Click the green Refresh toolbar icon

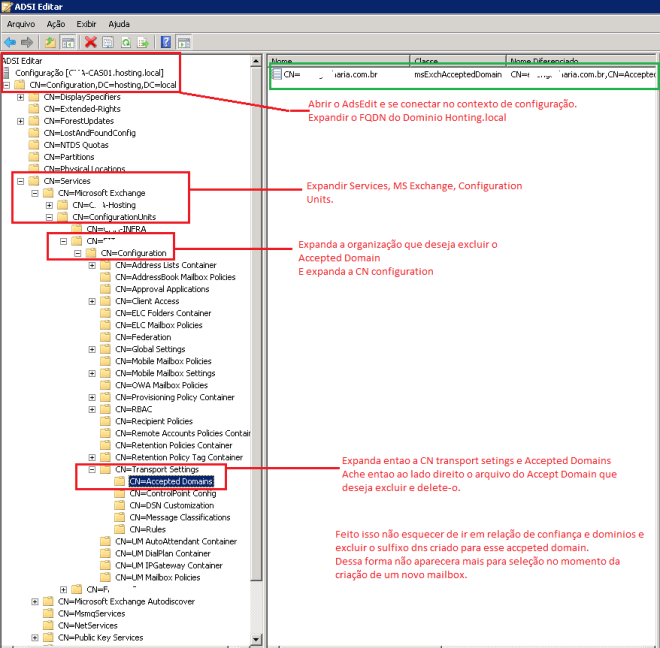point(125,42)
